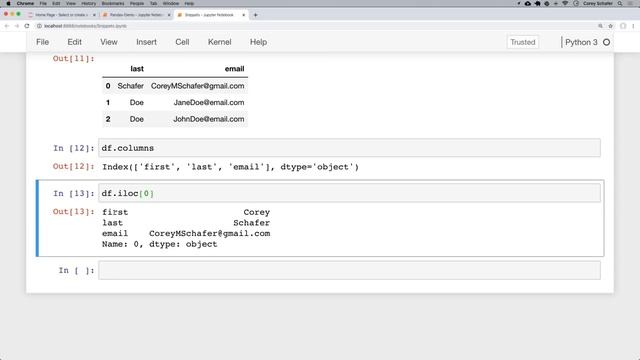
Task: Click the kernel idle indicator circle
Action: tap(607, 42)
